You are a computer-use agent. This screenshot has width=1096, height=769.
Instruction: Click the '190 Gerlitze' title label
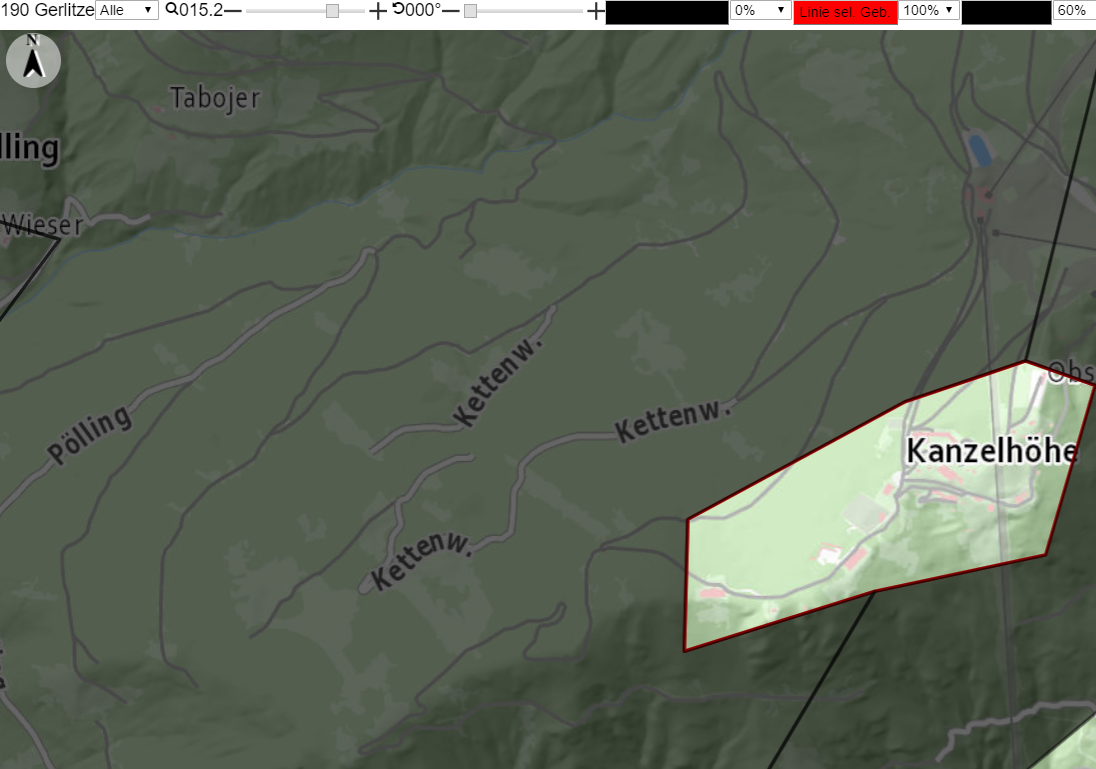pos(48,10)
